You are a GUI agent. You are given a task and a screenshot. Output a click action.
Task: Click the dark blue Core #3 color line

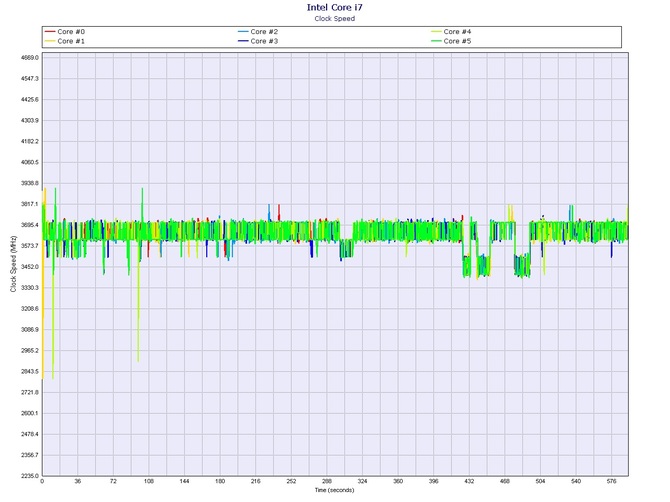coord(243,41)
